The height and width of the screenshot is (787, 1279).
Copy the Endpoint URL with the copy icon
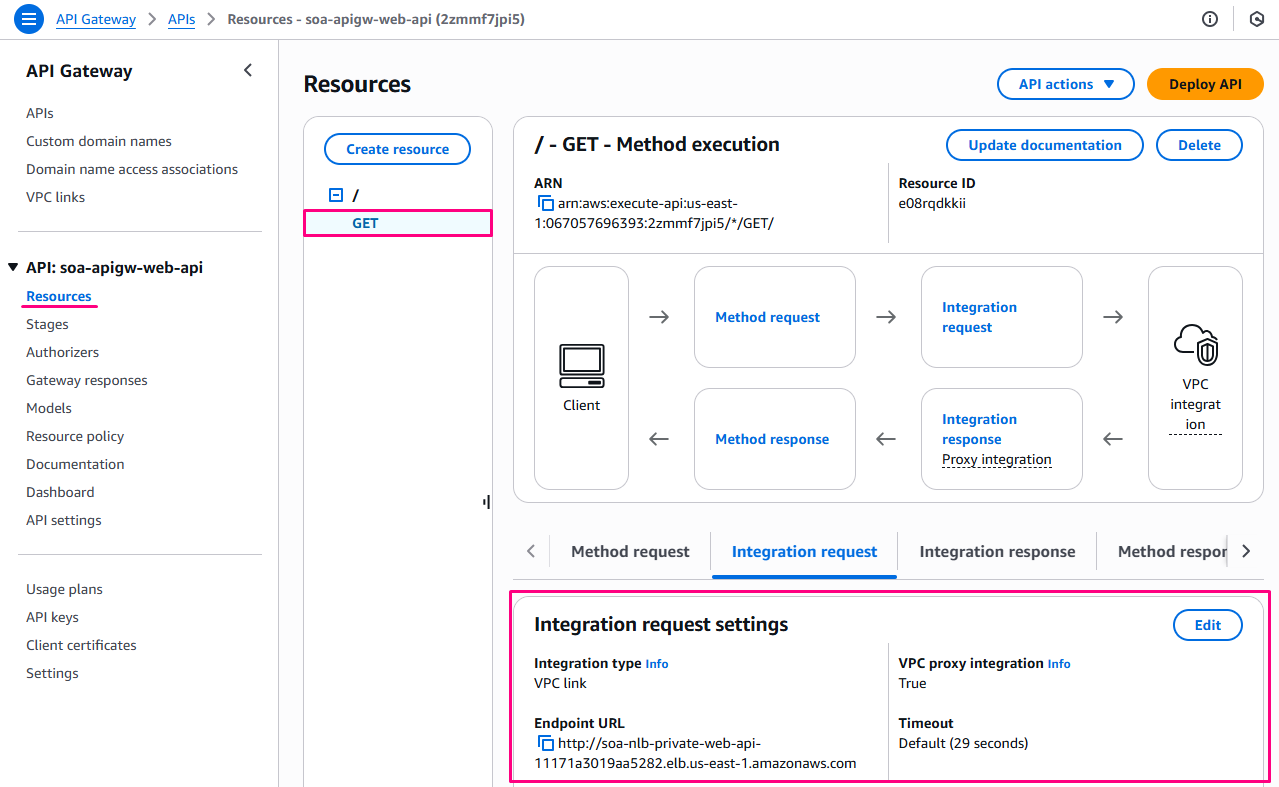546,743
